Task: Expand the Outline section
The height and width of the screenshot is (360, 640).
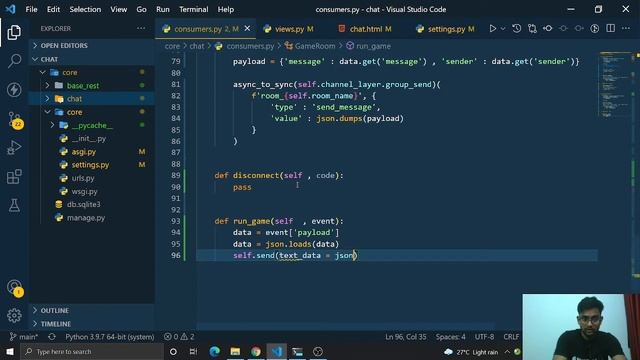Action: [x=91, y=310]
